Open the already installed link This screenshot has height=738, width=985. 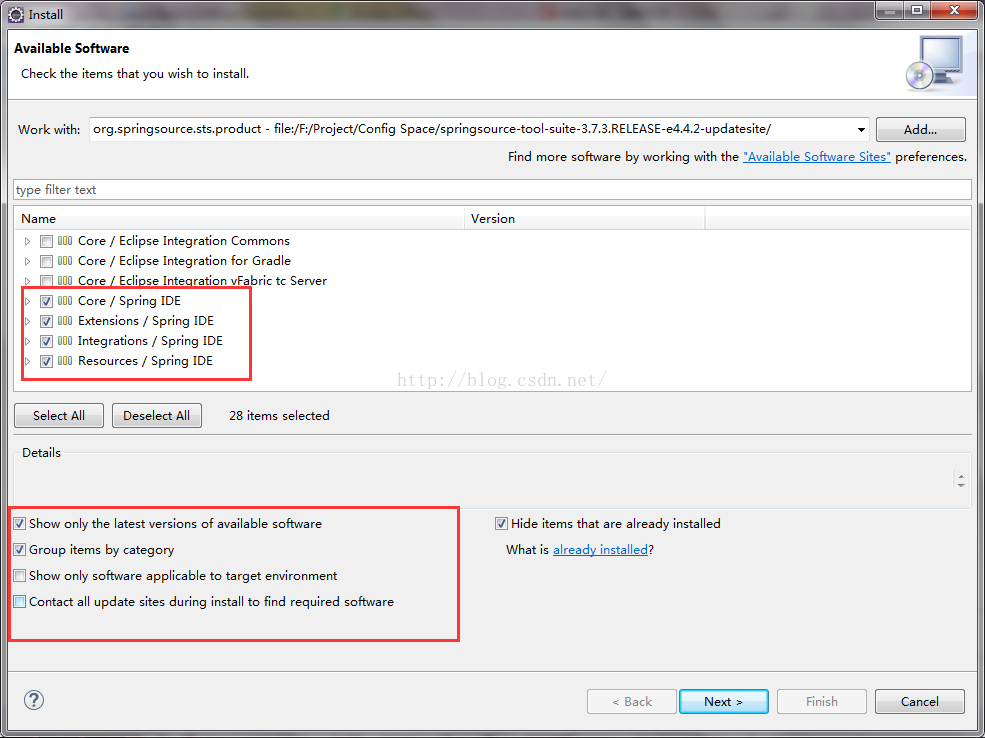[600, 550]
